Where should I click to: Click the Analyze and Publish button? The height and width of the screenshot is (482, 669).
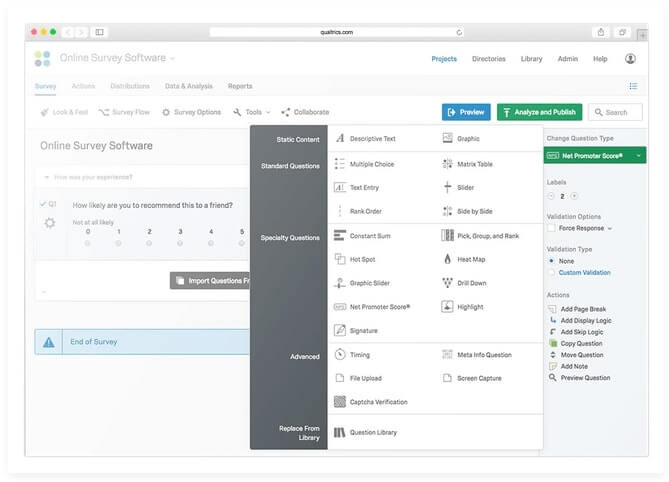[539, 112]
